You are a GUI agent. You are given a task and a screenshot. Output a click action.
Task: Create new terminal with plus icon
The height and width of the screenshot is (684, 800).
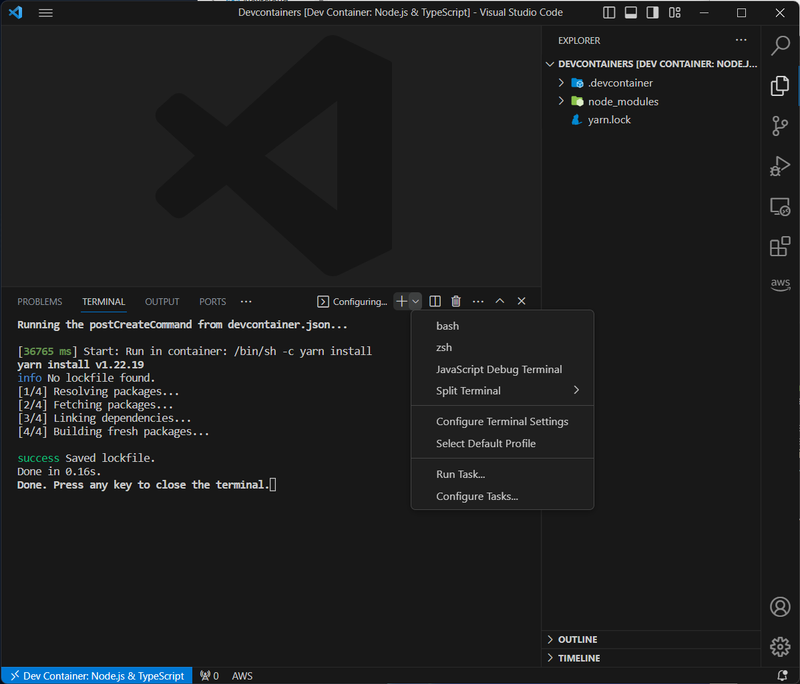pos(402,301)
